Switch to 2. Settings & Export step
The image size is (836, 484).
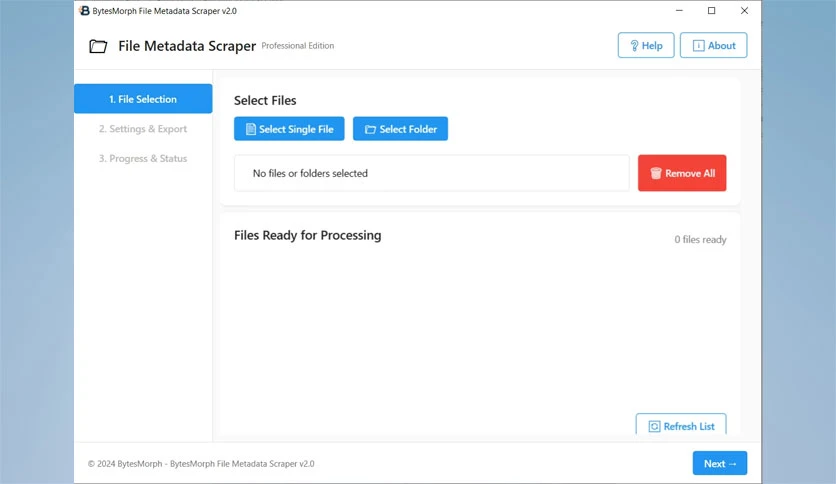coord(143,128)
